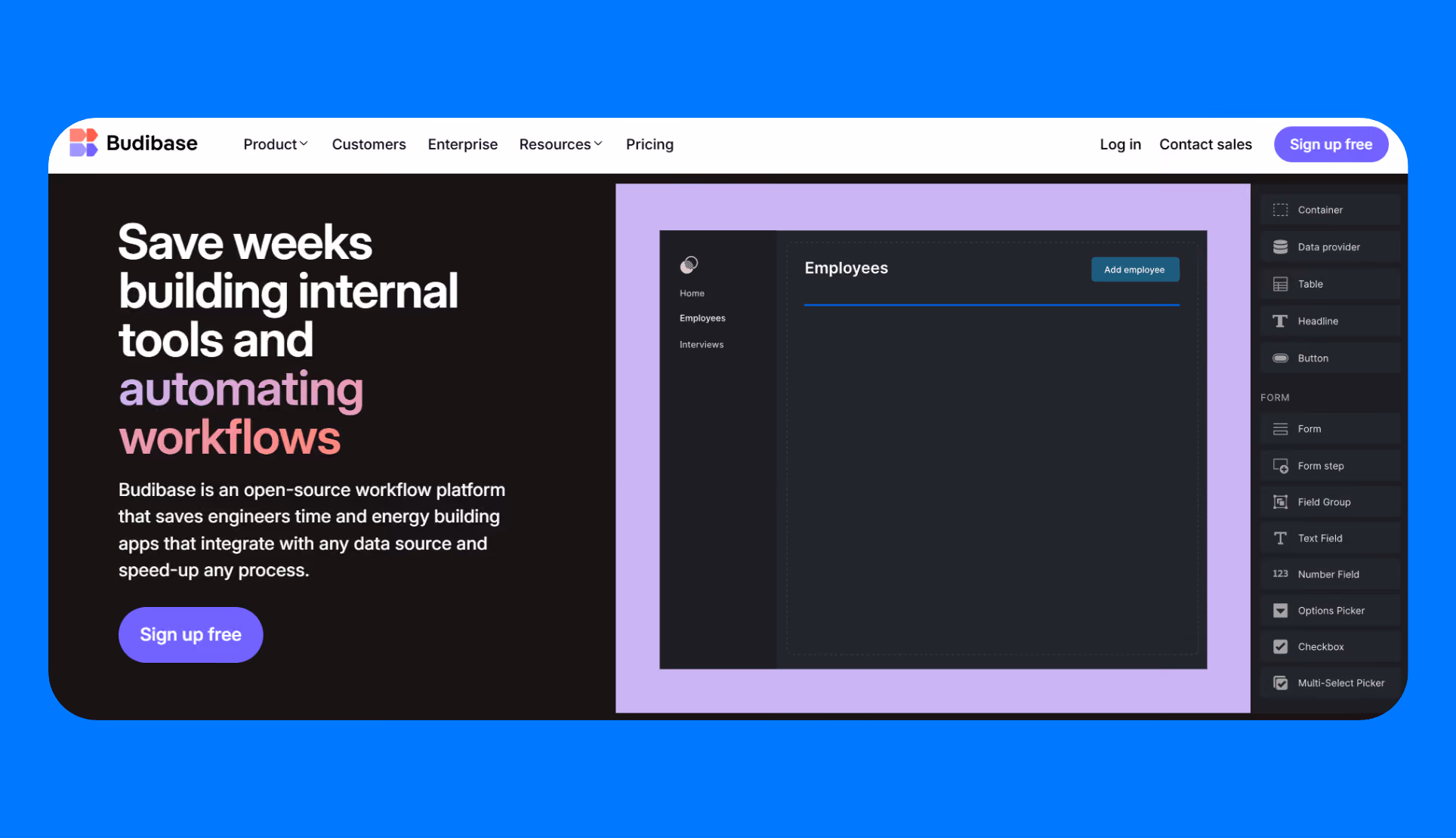Select the Text Field icon
Image resolution: width=1456 pixels, height=838 pixels.
tap(1280, 538)
